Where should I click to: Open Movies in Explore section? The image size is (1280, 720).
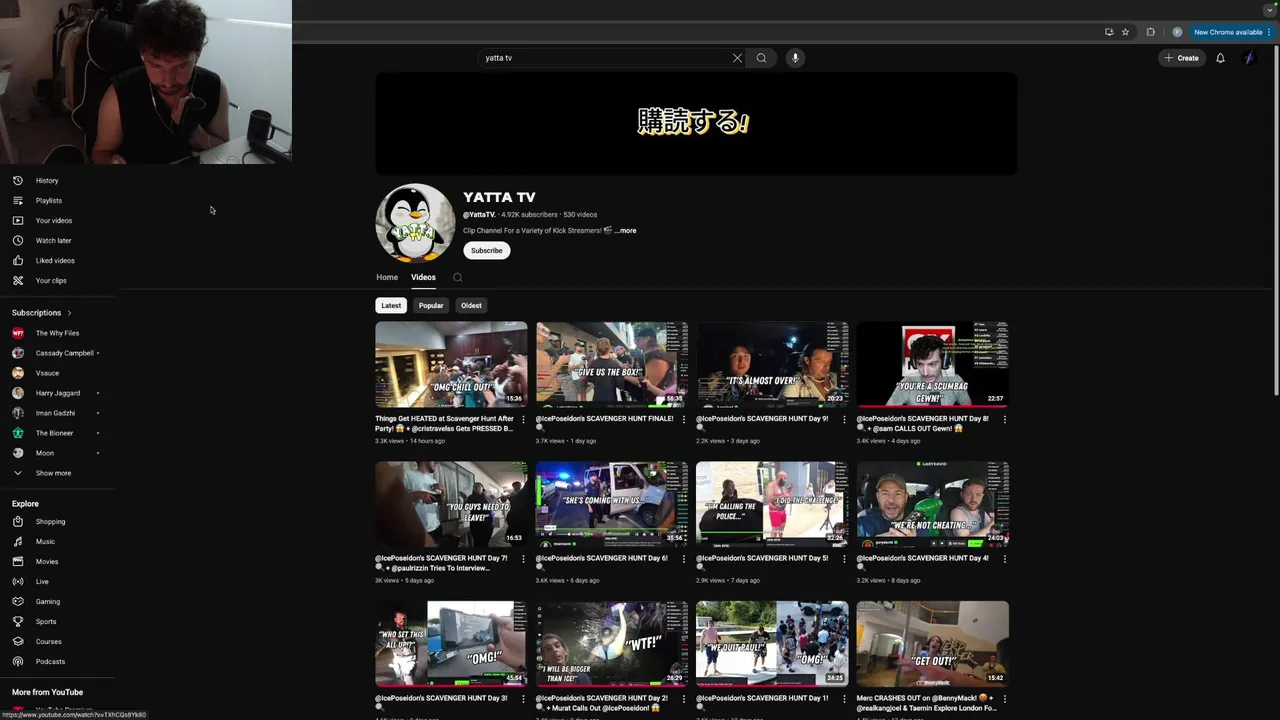pyautogui.click(x=47, y=562)
